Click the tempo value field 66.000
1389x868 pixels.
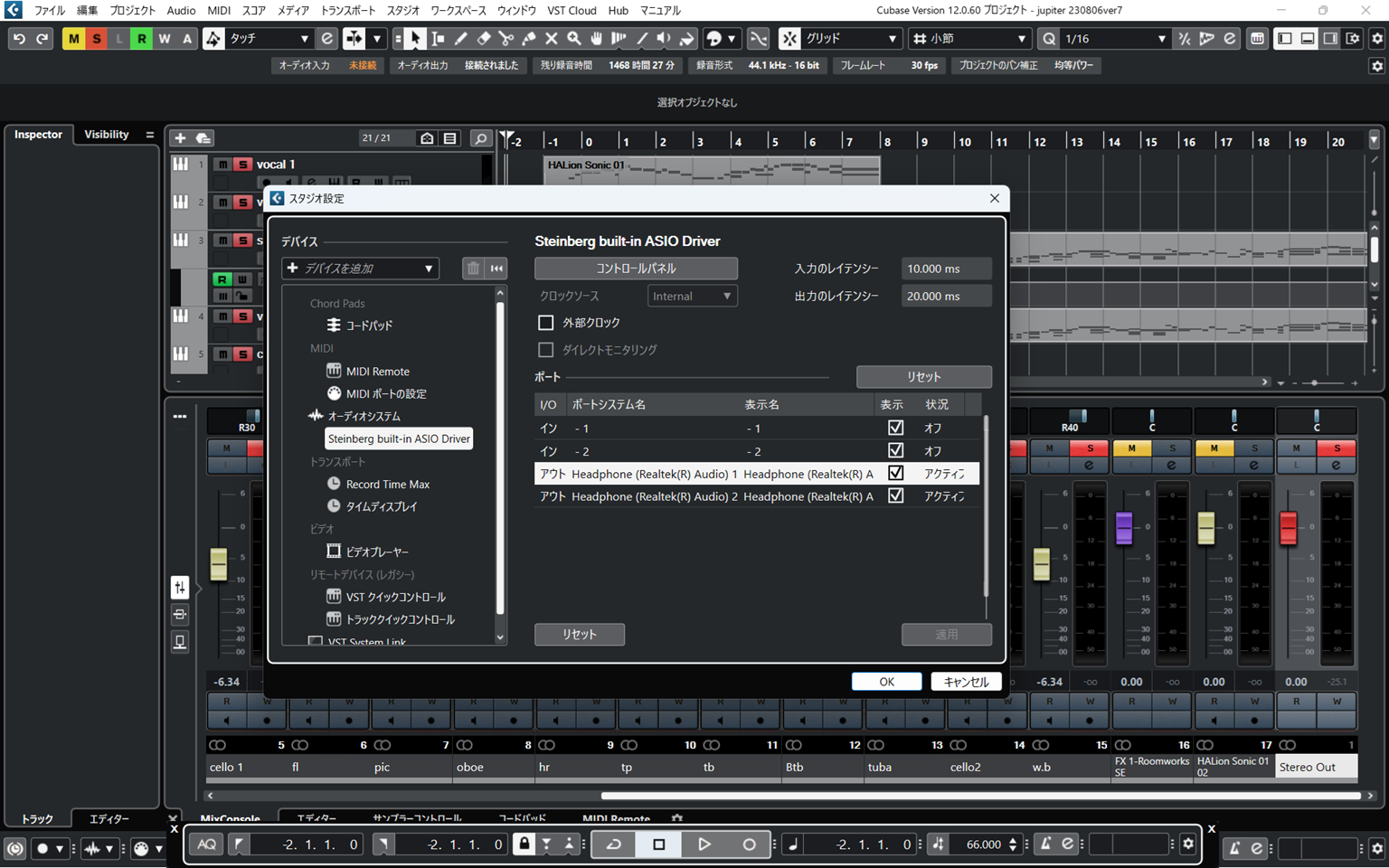[983, 844]
